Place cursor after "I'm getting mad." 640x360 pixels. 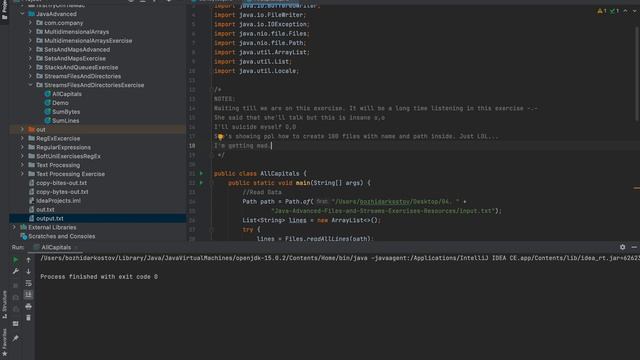coord(271,146)
